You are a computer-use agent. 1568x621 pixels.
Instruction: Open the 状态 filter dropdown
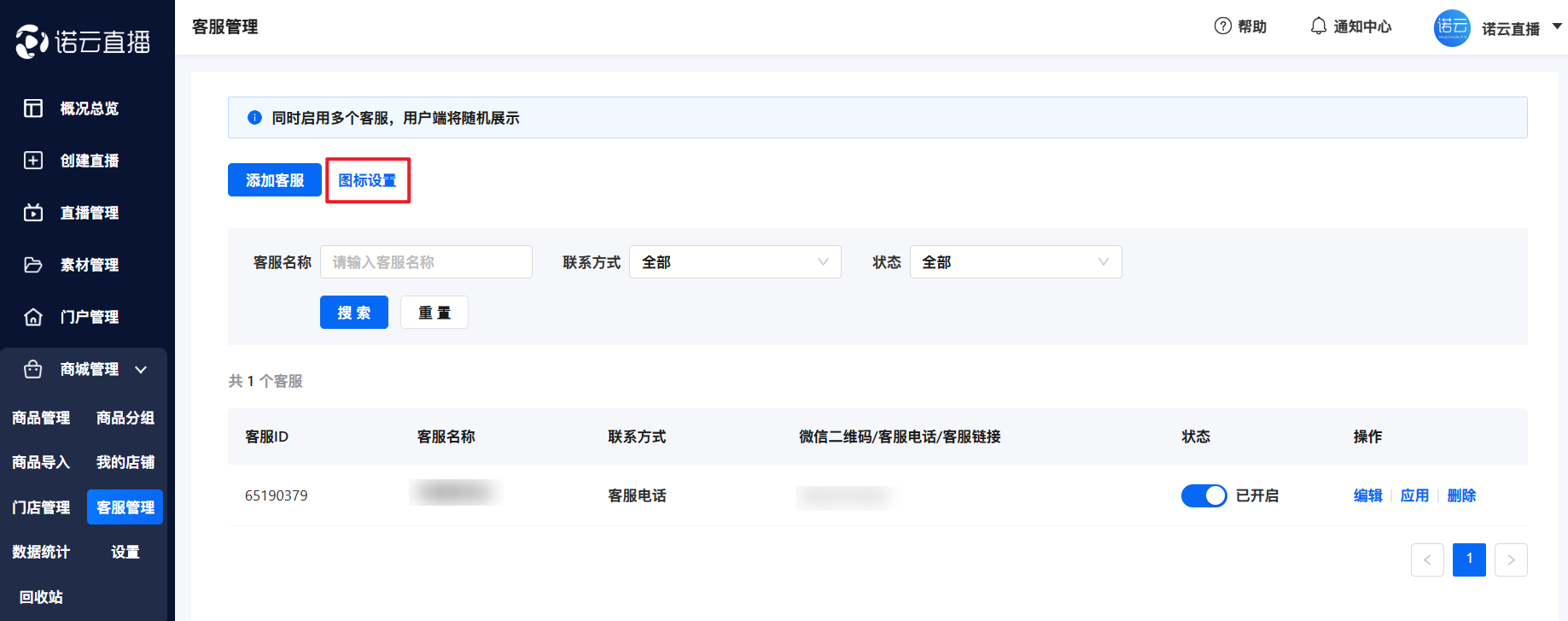pyautogui.click(x=1015, y=262)
